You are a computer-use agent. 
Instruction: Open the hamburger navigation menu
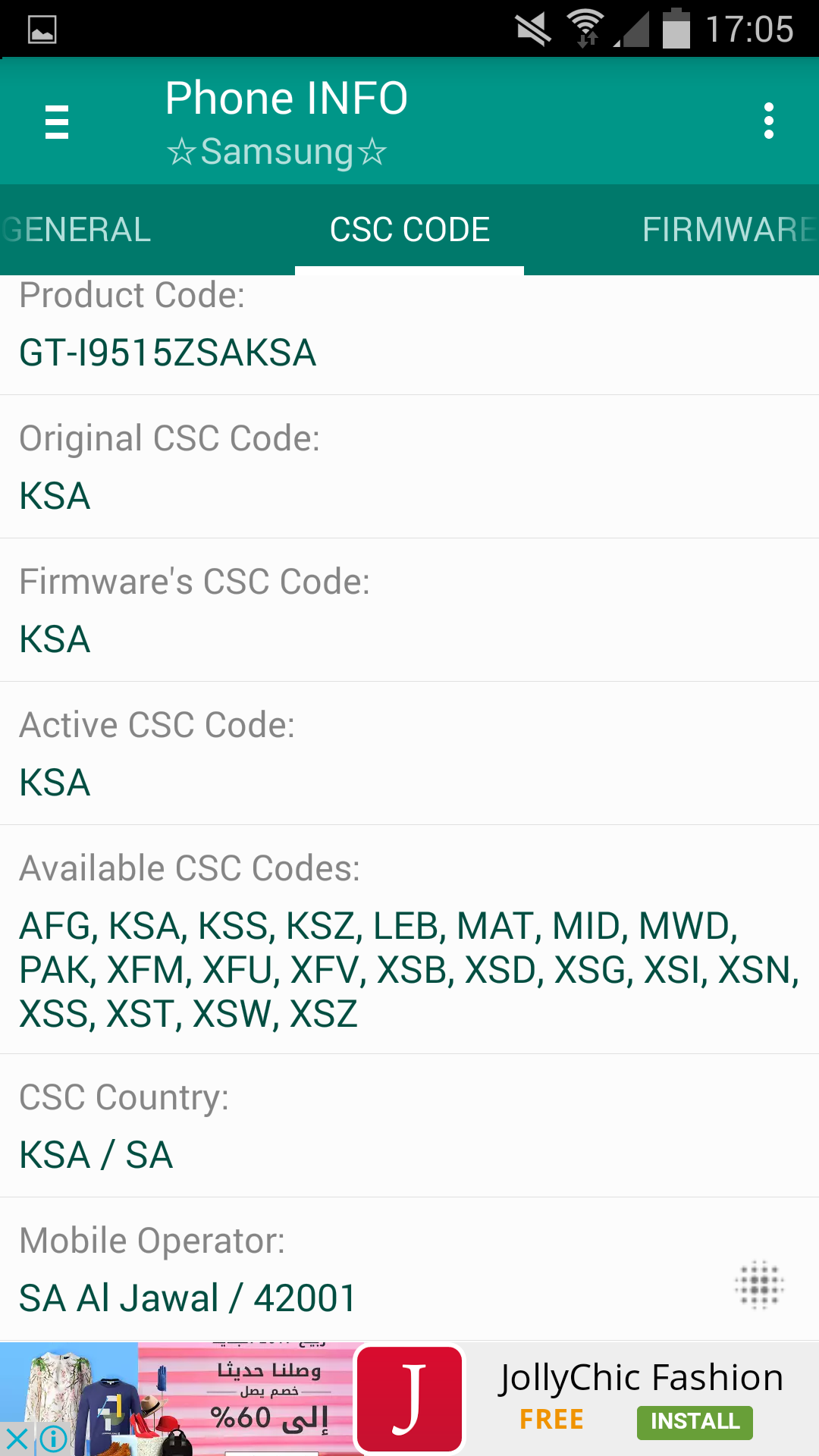[x=57, y=121]
